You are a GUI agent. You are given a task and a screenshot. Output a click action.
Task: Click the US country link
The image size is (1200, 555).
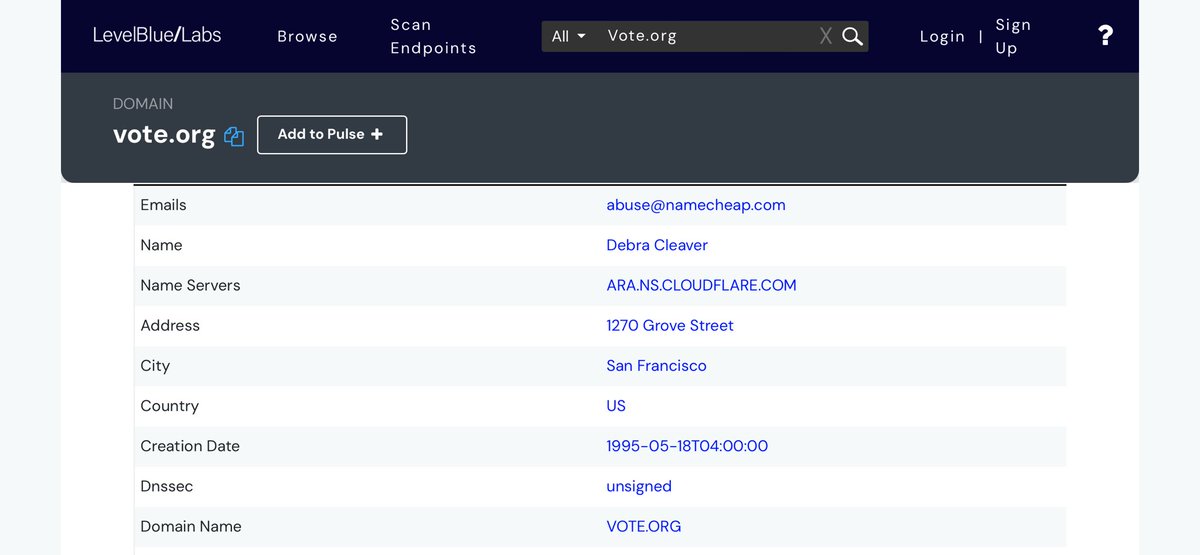pos(616,406)
